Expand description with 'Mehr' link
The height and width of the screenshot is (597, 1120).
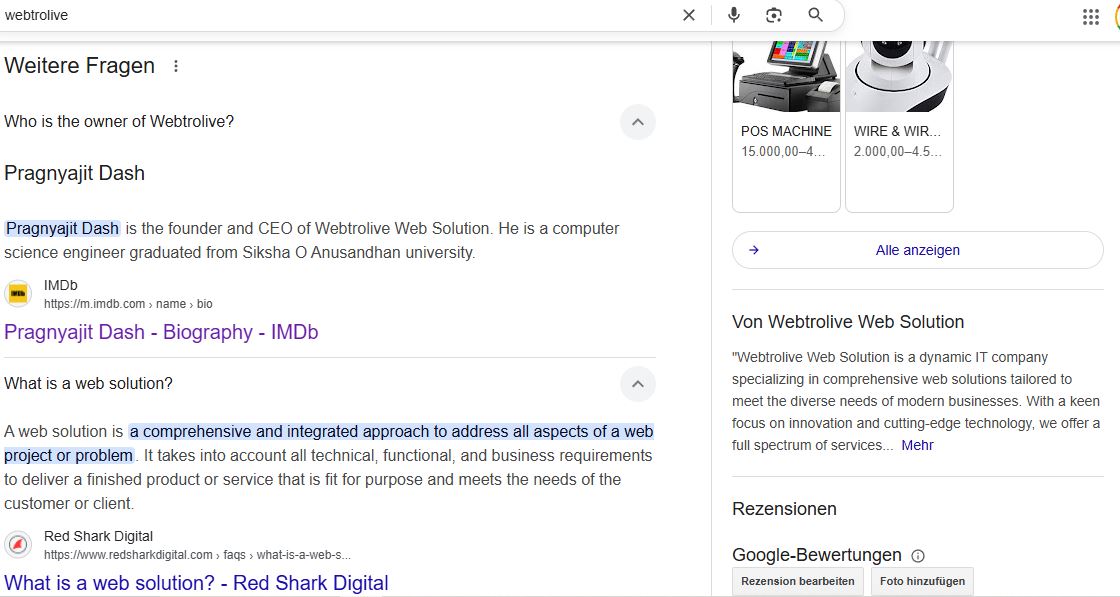pyautogui.click(x=917, y=446)
